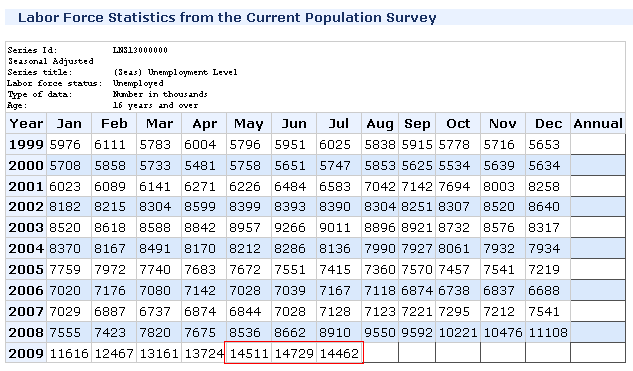Select the 2004 year row label
The height and width of the screenshot is (371, 633).
(x=26, y=248)
